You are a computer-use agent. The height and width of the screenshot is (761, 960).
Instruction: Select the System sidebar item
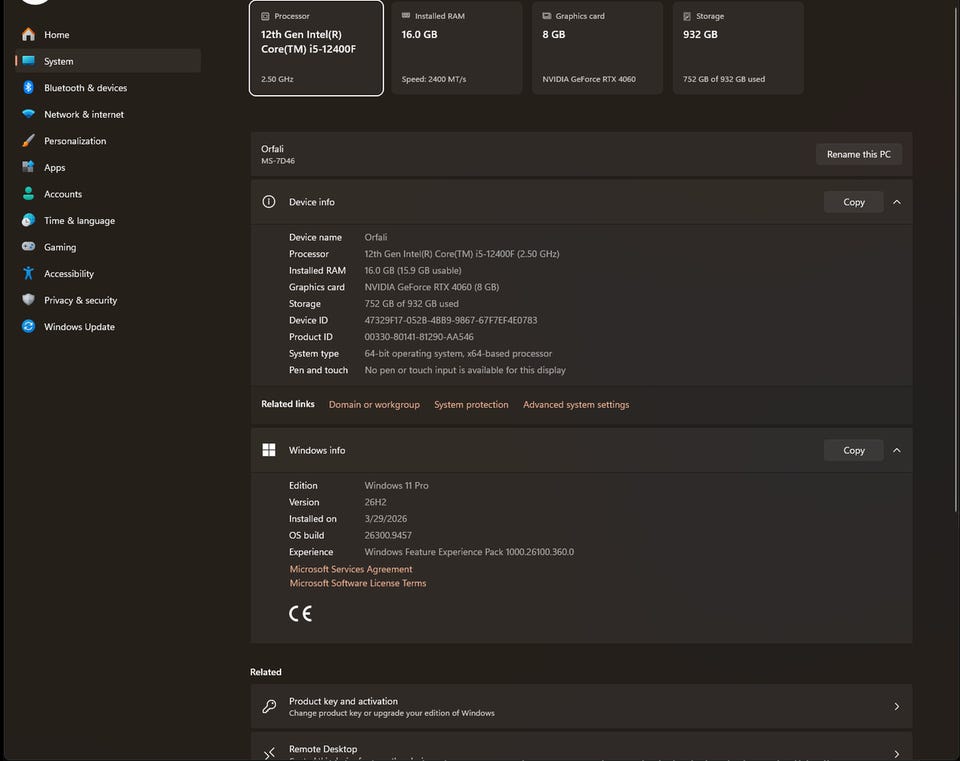(x=108, y=61)
